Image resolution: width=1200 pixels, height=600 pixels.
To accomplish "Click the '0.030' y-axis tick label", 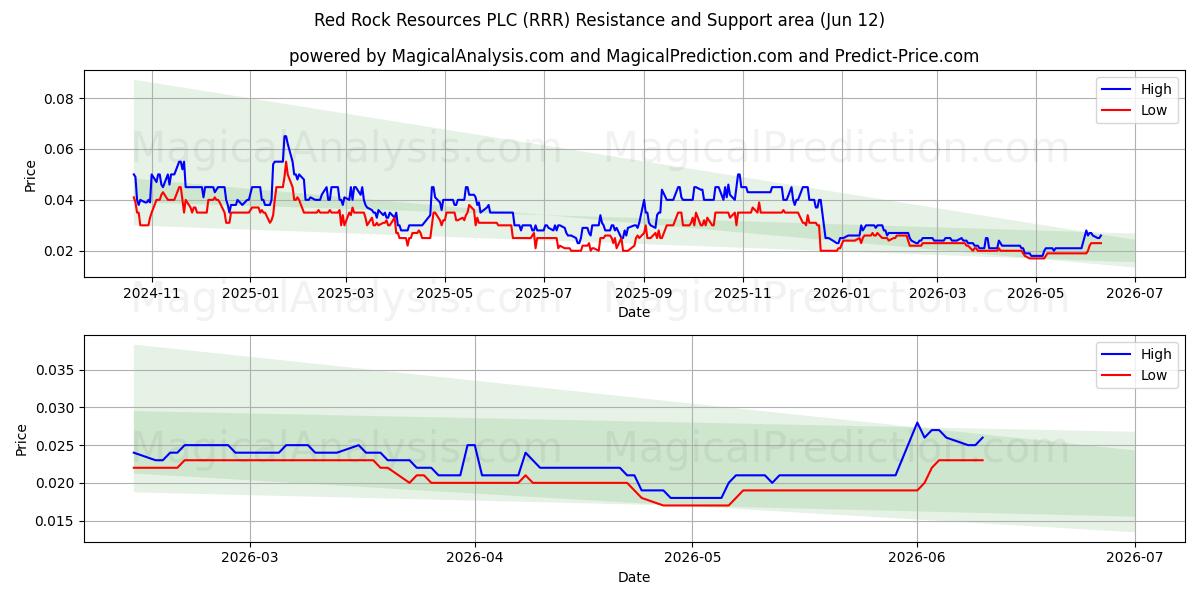I will coord(57,408).
